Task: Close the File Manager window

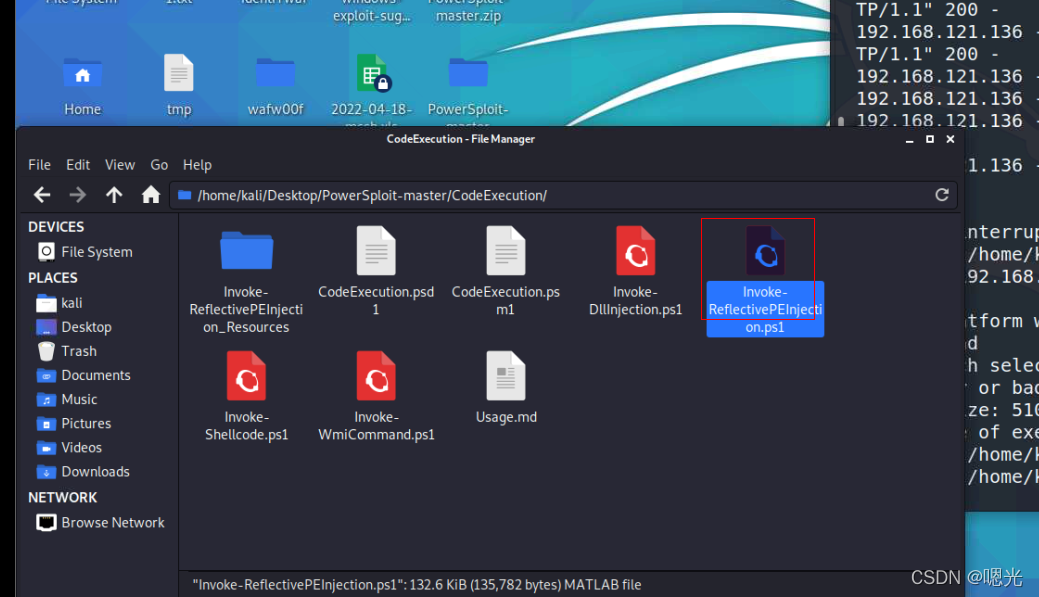Action: pyautogui.click(x=950, y=139)
